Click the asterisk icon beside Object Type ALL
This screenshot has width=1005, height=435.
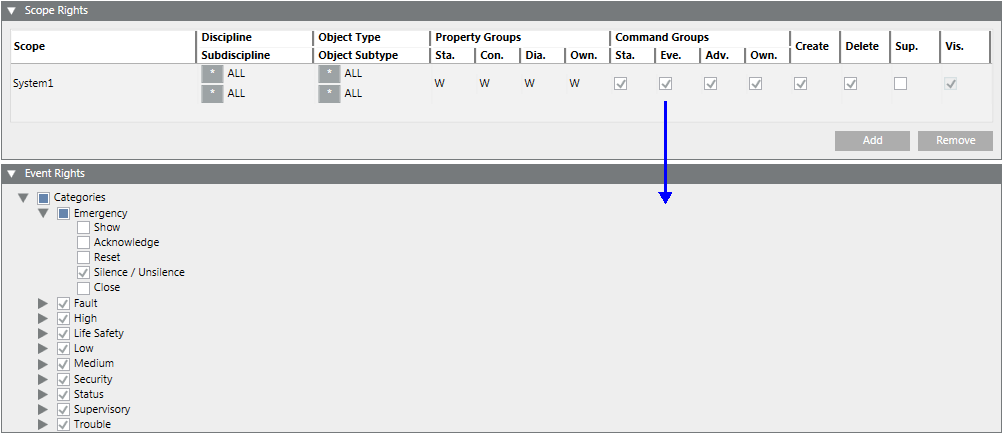(328, 74)
